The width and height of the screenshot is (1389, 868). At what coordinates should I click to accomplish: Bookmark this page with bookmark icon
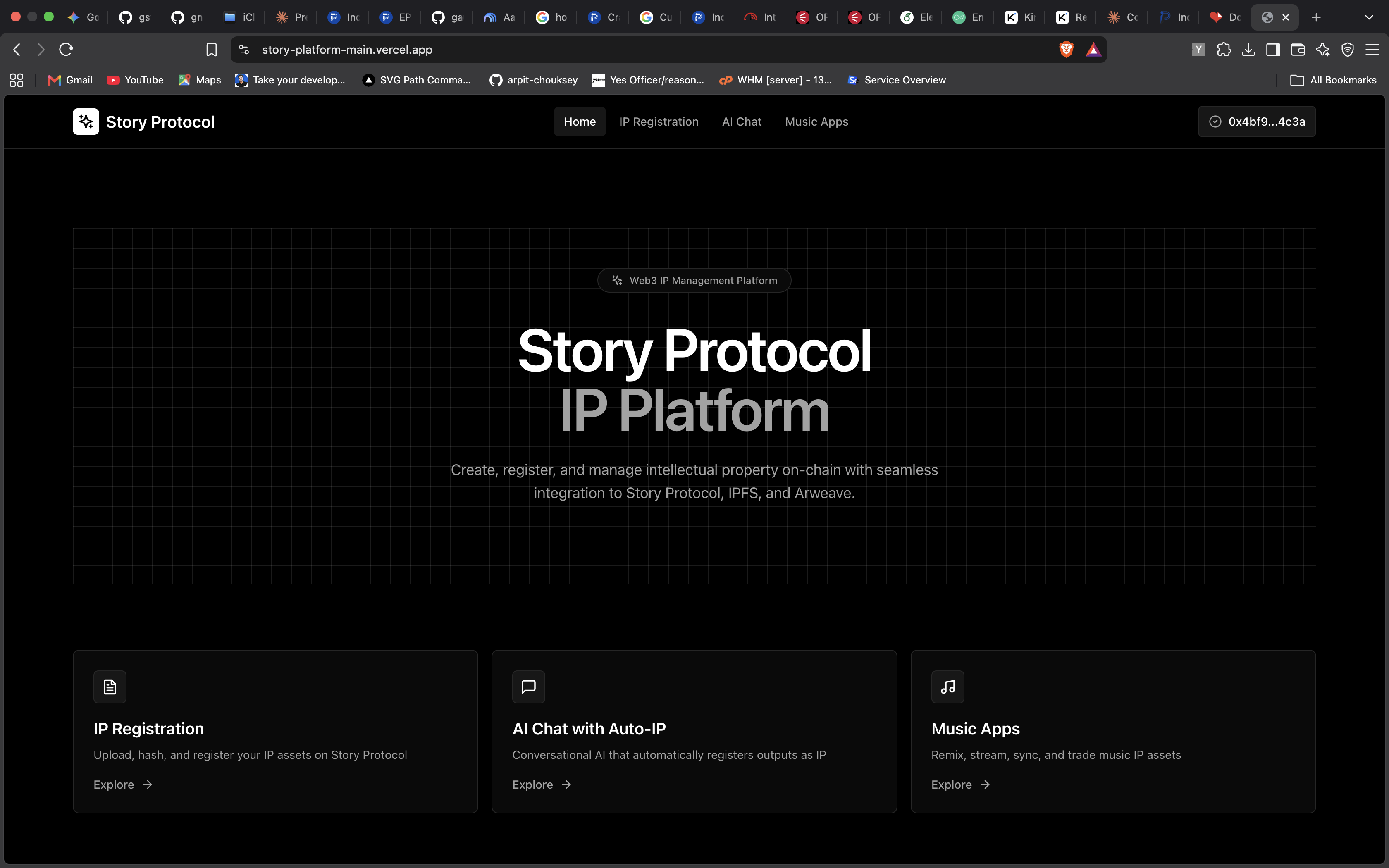coord(211,50)
